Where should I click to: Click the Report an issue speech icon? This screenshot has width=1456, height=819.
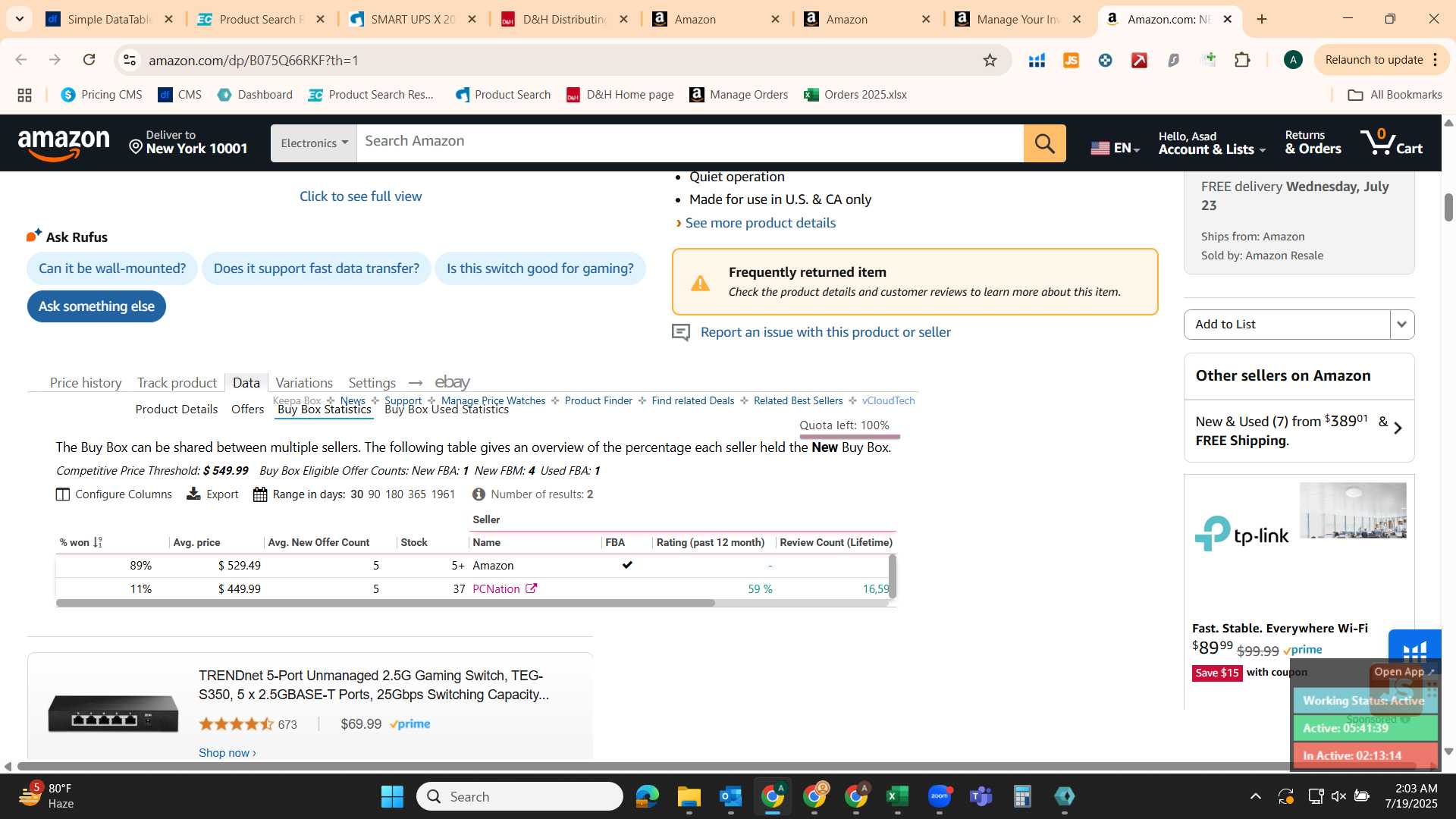[x=681, y=332]
